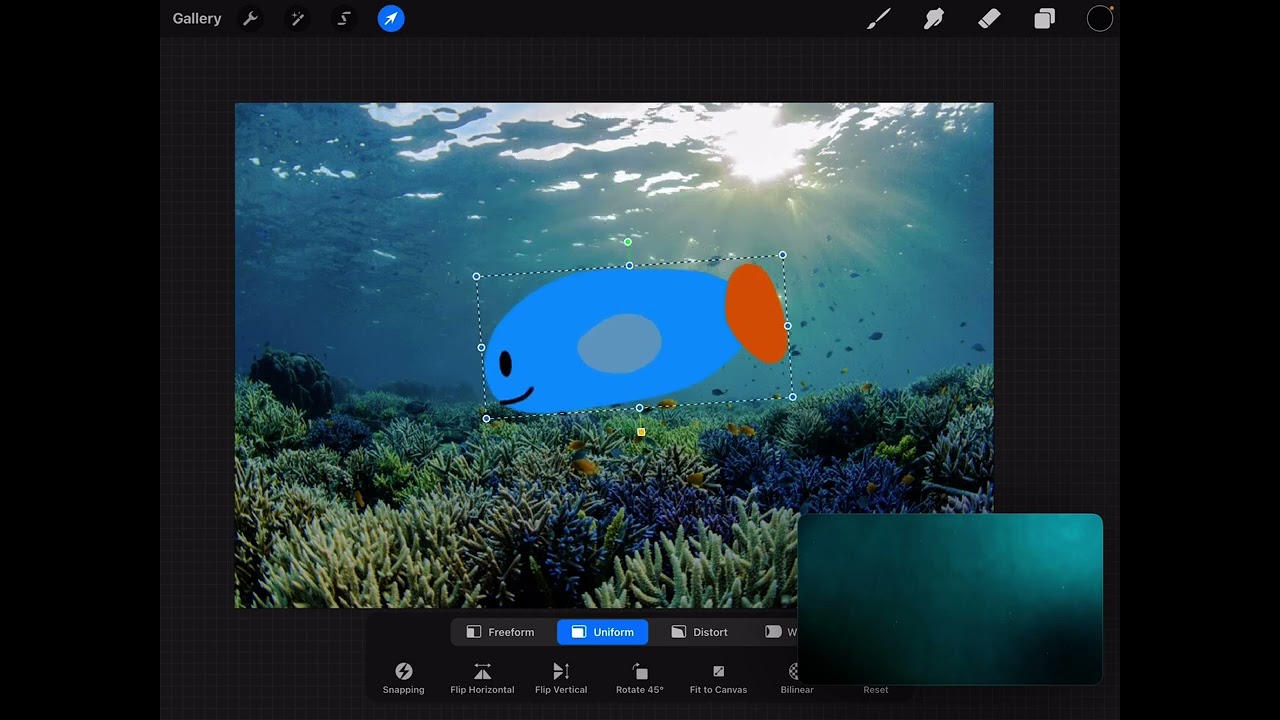Tap the right edge middle transform handle
Screen dimensions: 1280x720
pyautogui.click(x=788, y=326)
